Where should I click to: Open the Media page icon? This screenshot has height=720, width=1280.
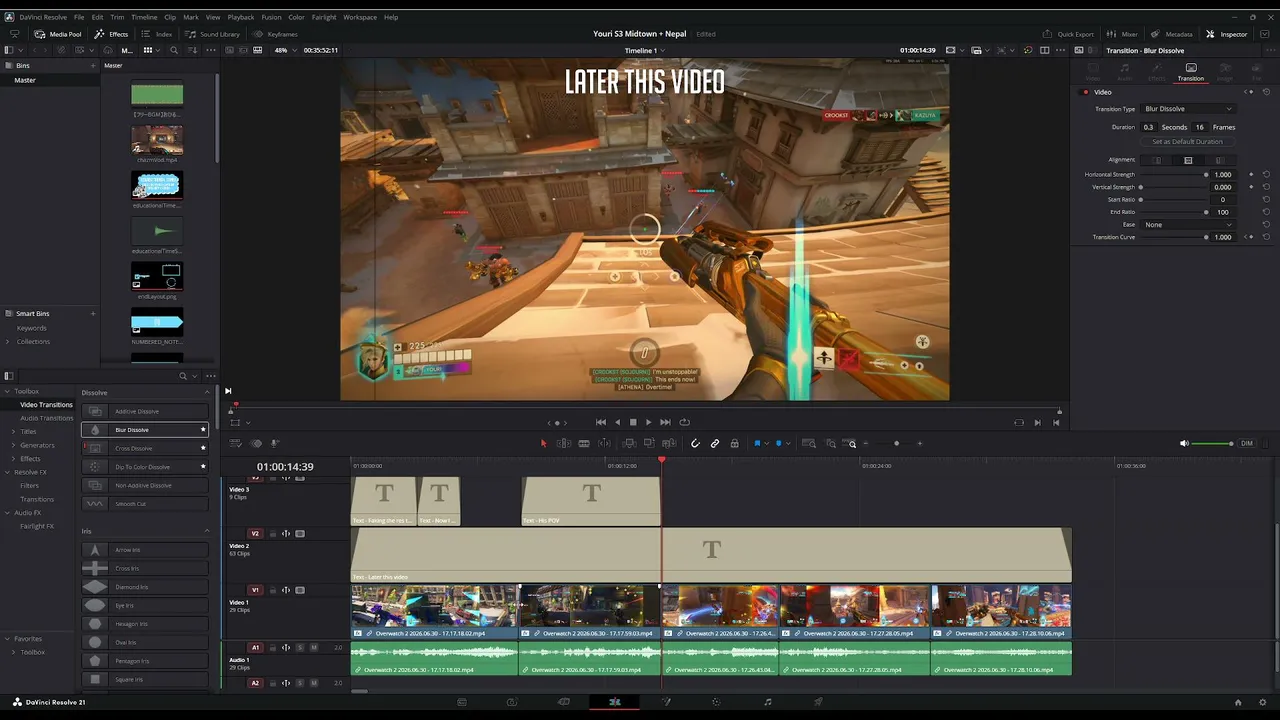(x=461, y=702)
